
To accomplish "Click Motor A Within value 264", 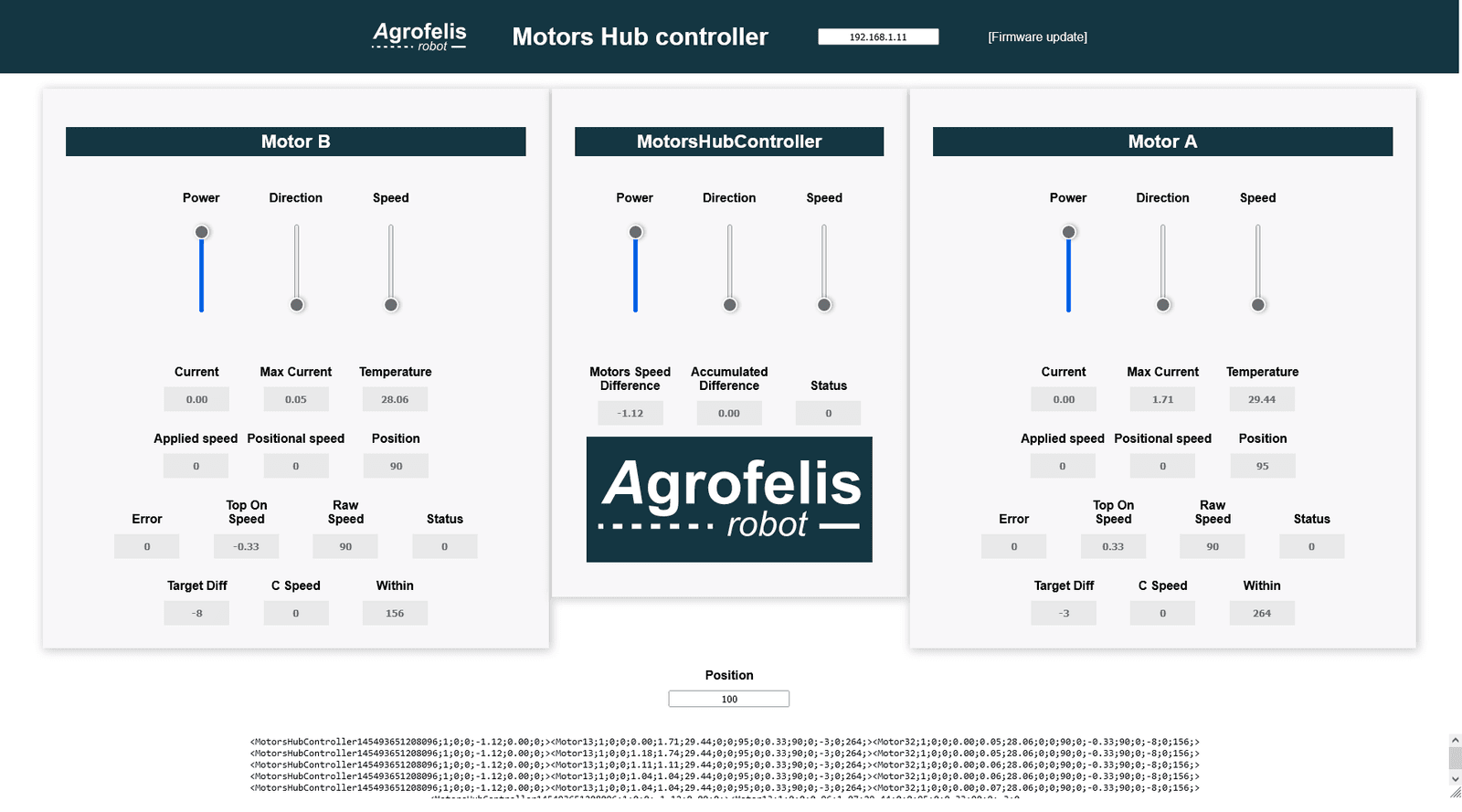I will coord(1262,613).
